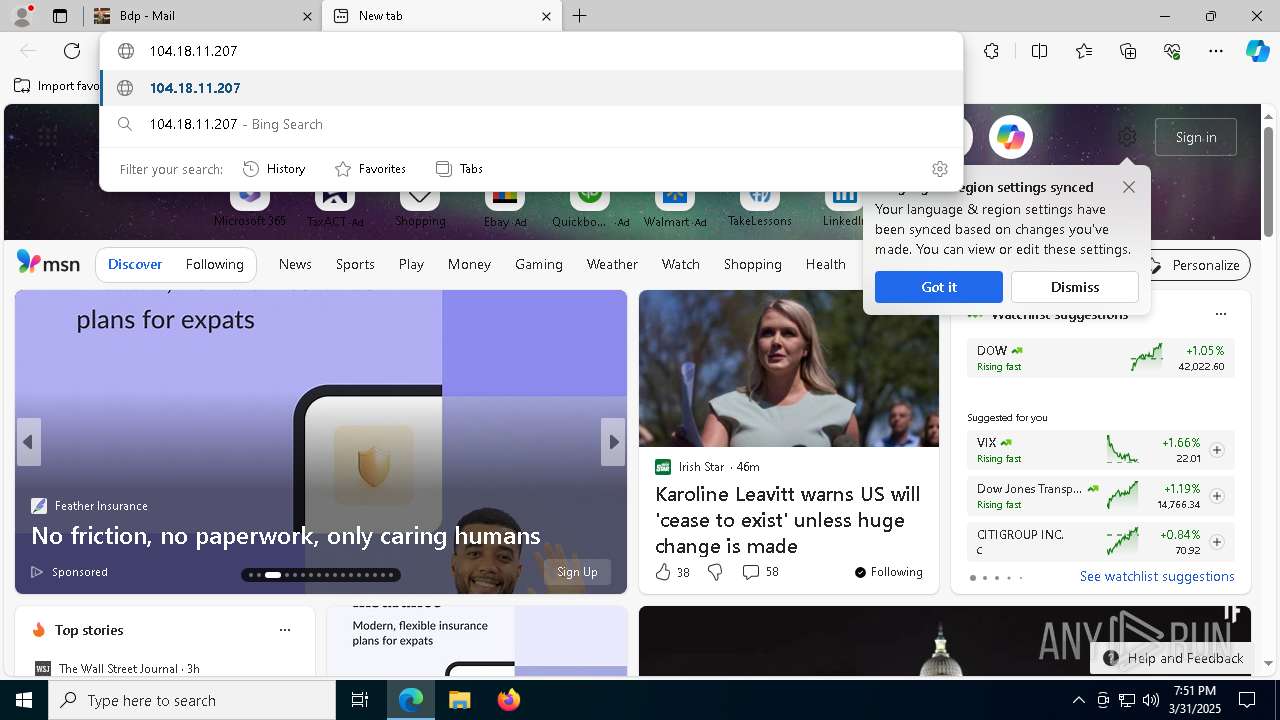Open the Money category
The image size is (1280, 720).
point(469,265)
